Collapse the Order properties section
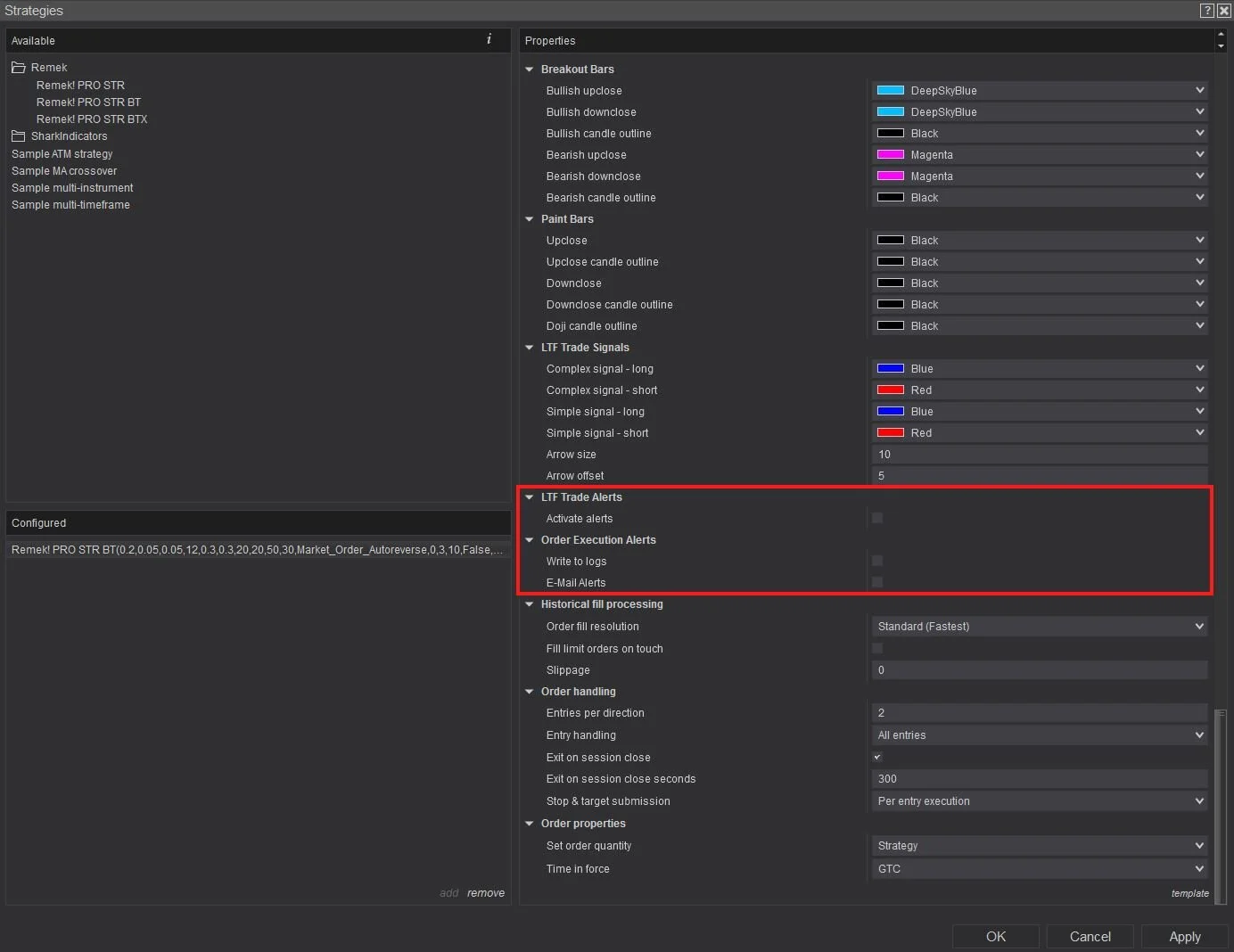The height and width of the screenshot is (952, 1234). point(530,824)
